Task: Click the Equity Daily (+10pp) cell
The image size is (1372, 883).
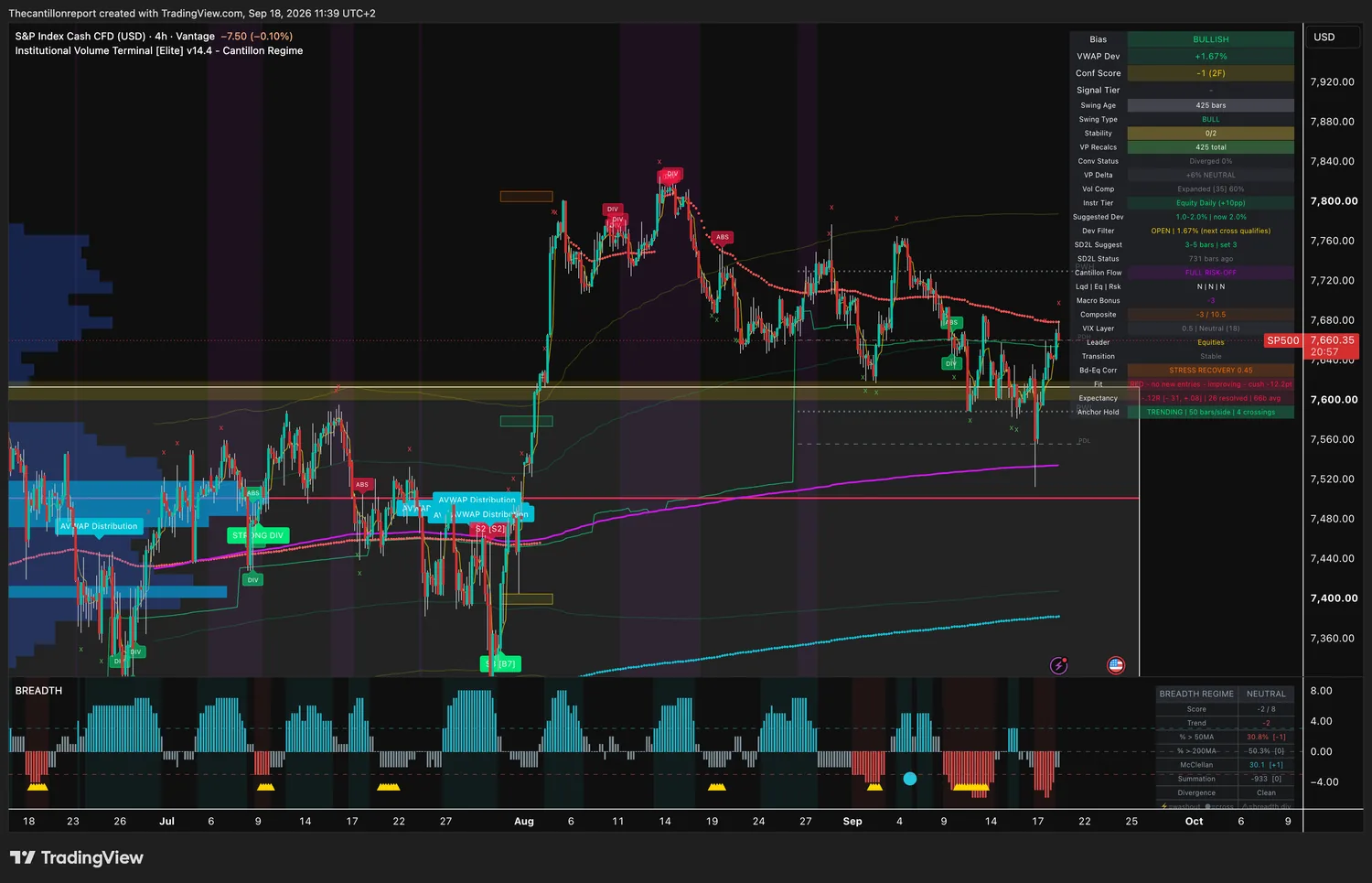Action: 1210,203
